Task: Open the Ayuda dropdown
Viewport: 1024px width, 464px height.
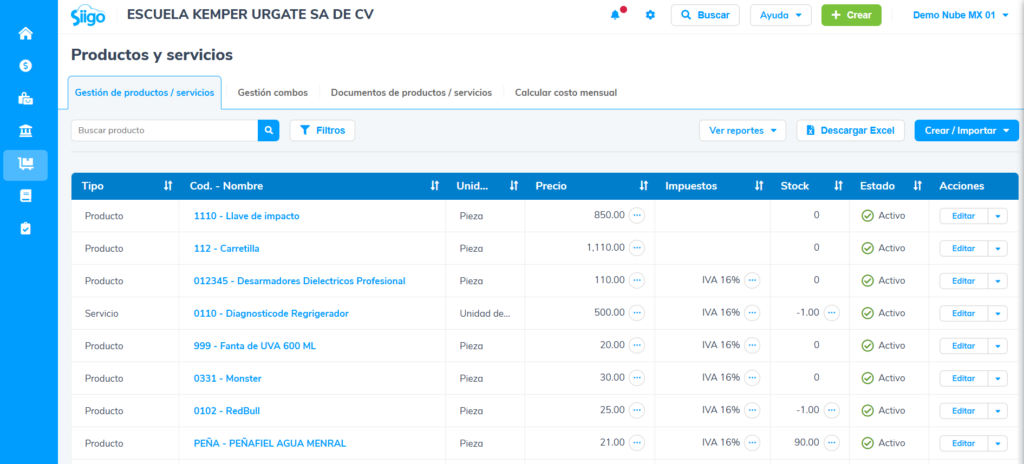Action: click(780, 15)
